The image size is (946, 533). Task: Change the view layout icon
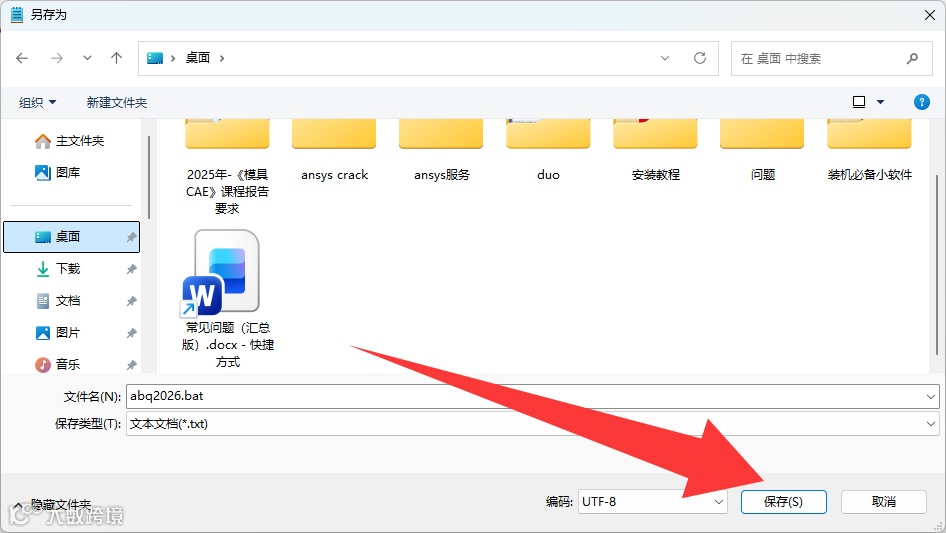859,102
